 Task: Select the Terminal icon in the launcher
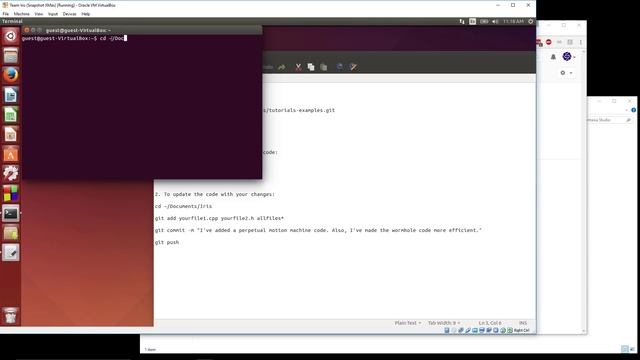click(x=11, y=213)
